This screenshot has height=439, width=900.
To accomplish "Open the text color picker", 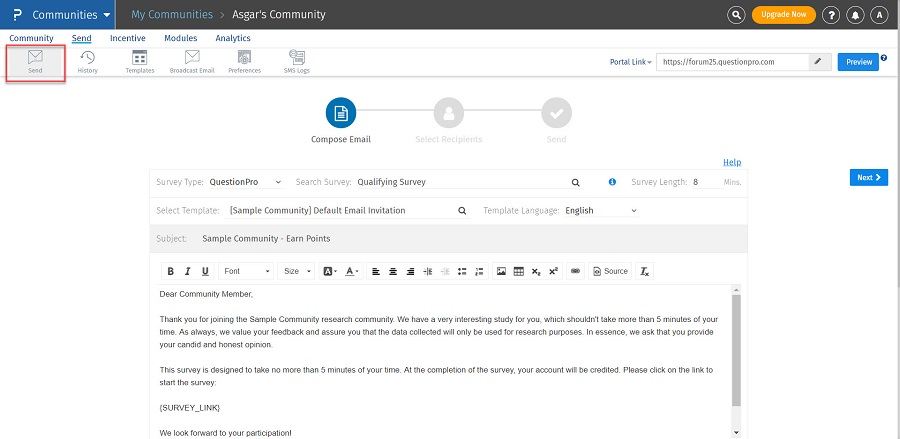I will pos(352,271).
